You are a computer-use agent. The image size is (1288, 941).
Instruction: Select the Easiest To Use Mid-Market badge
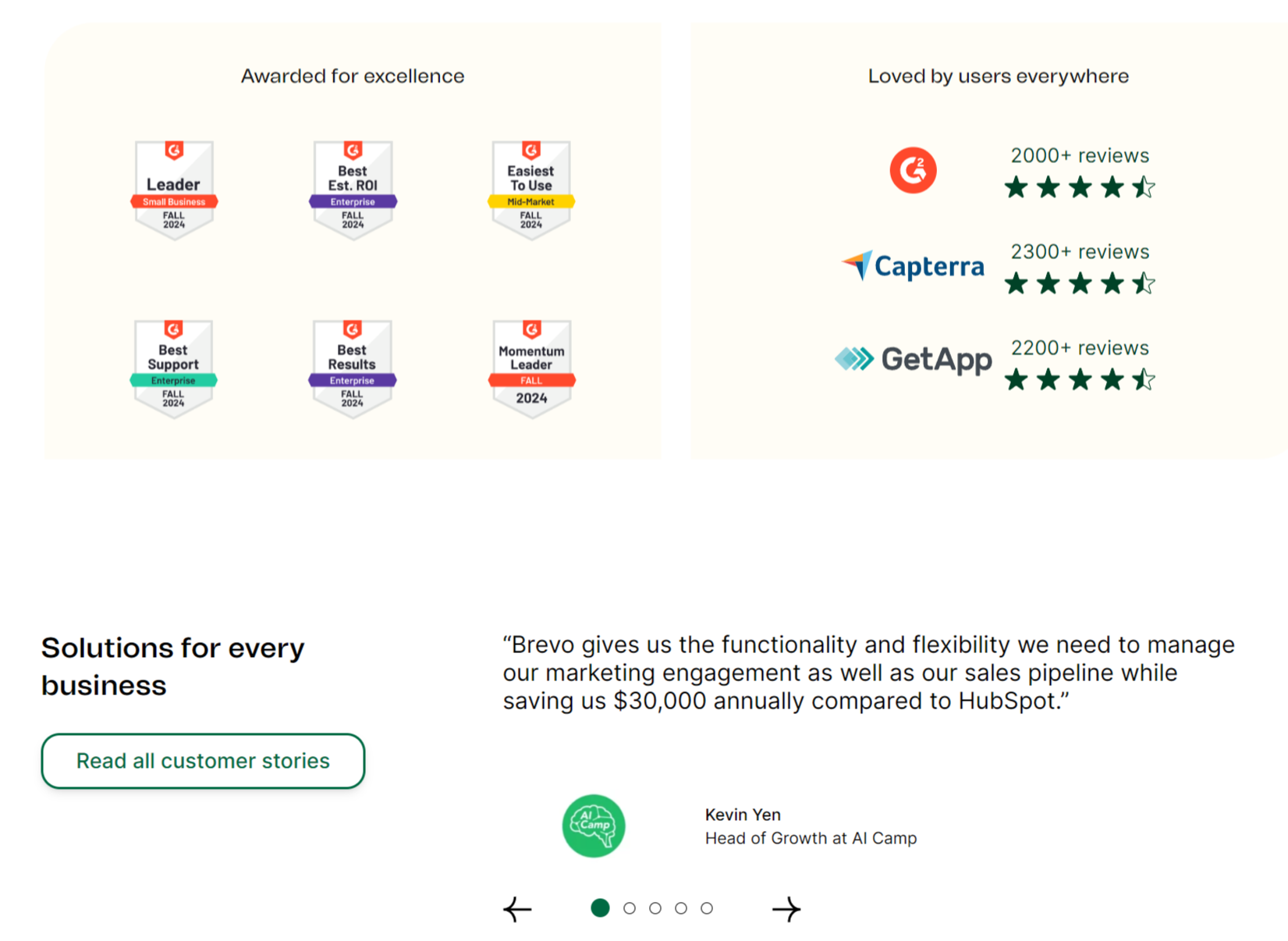pos(531,190)
